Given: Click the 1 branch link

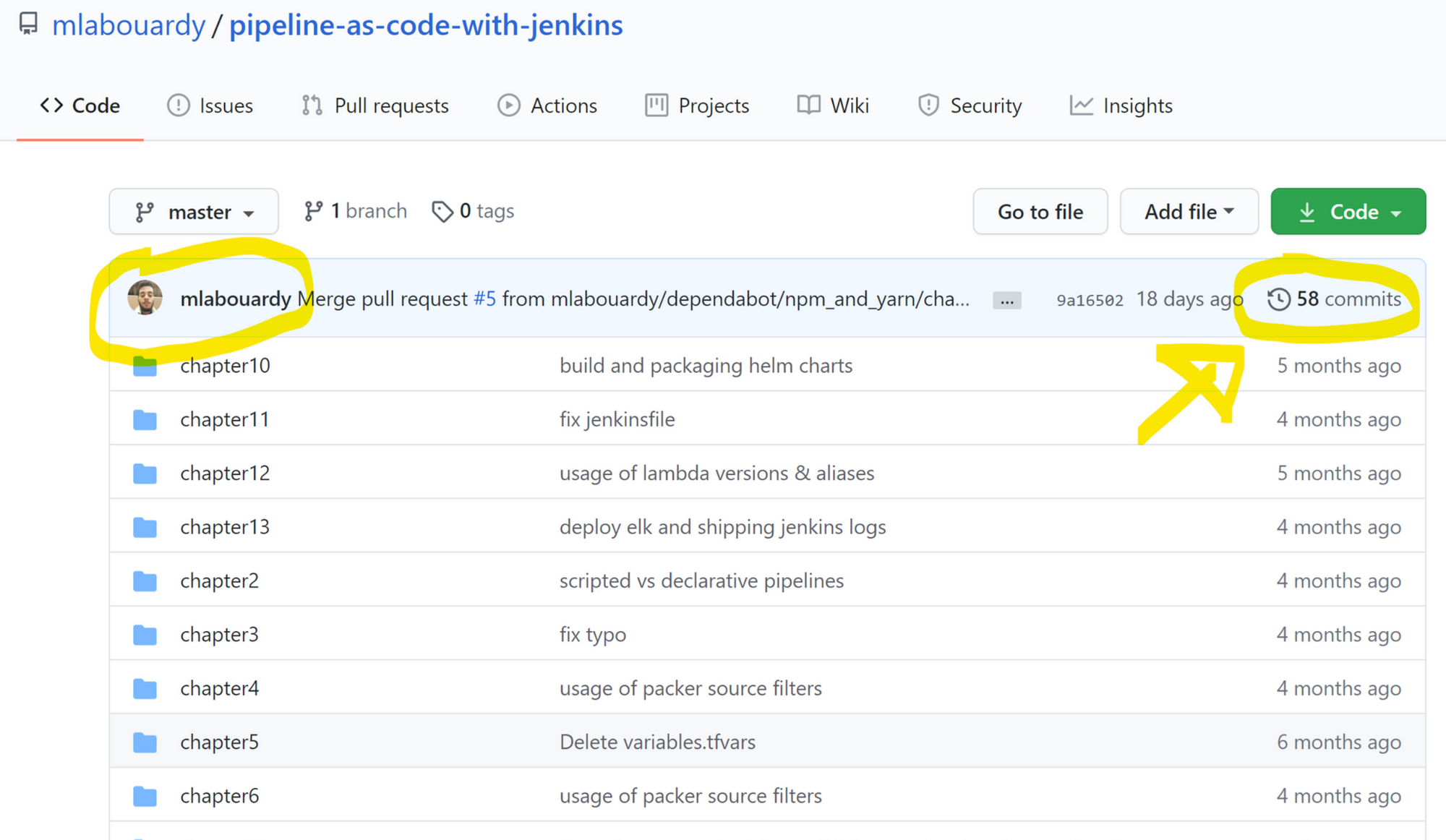Looking at the screenshot, I should click(356, 211).
